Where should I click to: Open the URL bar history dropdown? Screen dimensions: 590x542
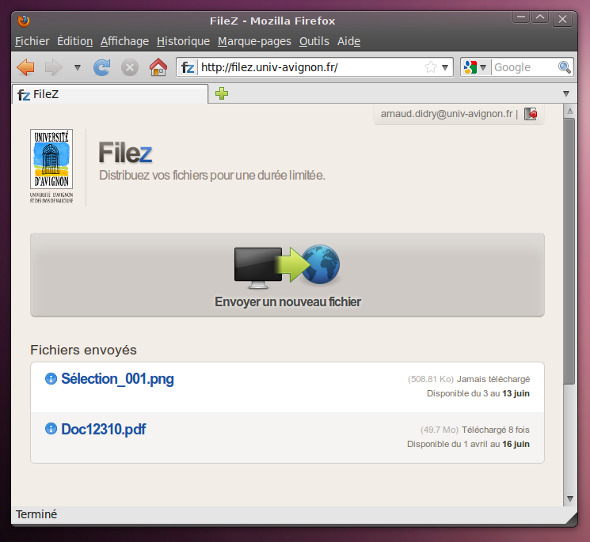pyautogui.click(x=445, y=68)
